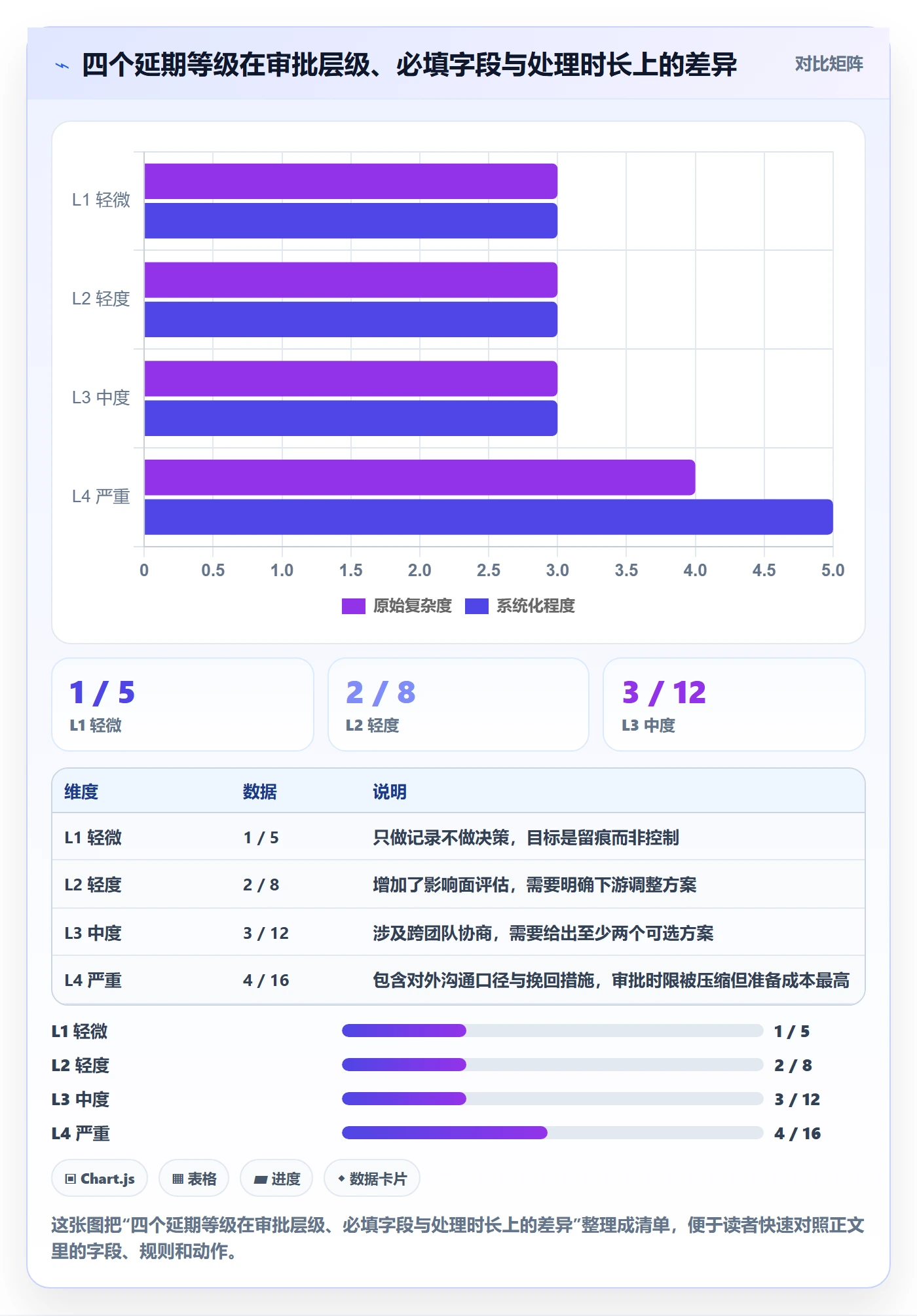
Task: Select the 包含对外沟通口径与挽回措施 description cell
Action: click(x=611, y=980)
